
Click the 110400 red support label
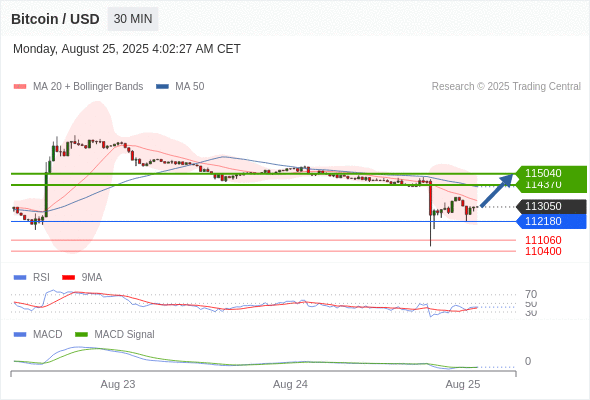pyautogui.click(x=543, y=251)
